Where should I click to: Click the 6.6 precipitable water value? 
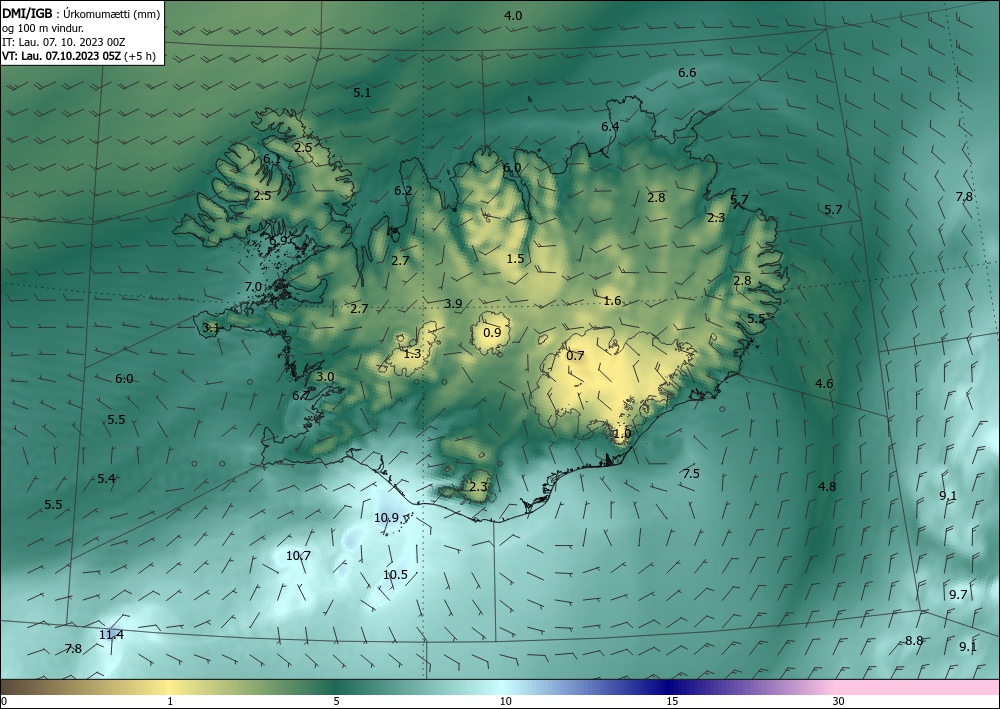(687, 73)
